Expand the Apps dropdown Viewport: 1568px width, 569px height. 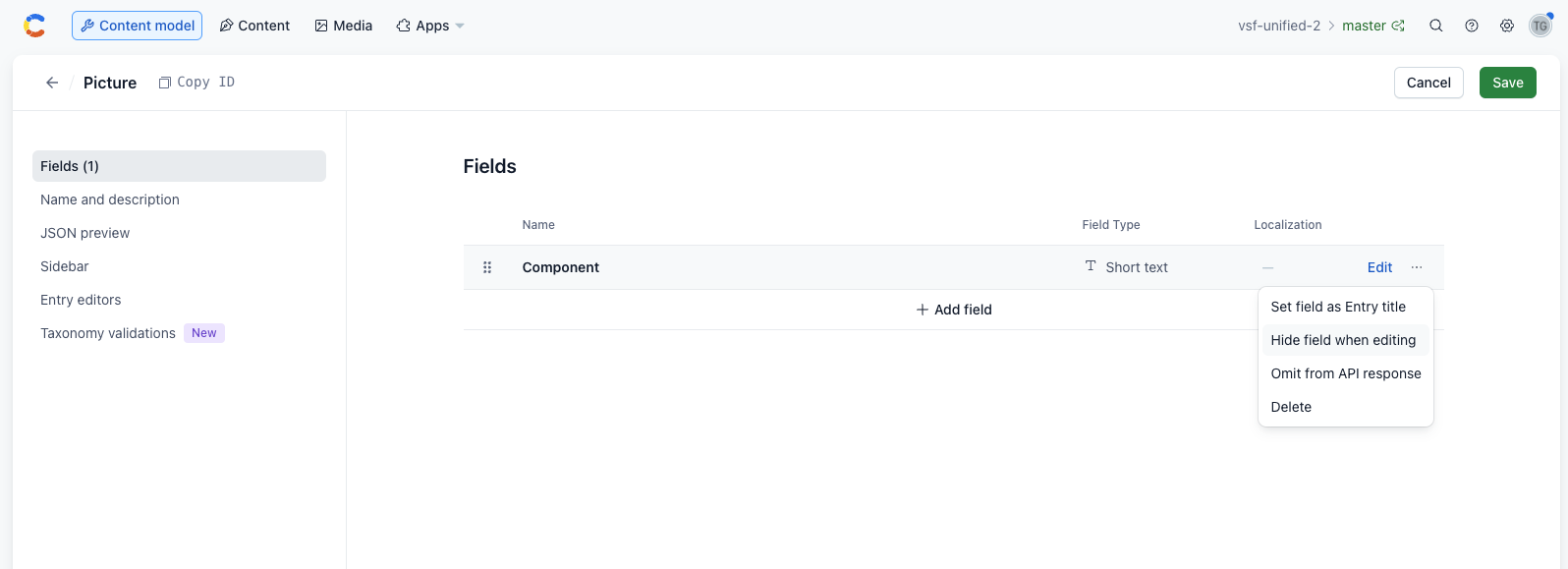tap(430, 26)
